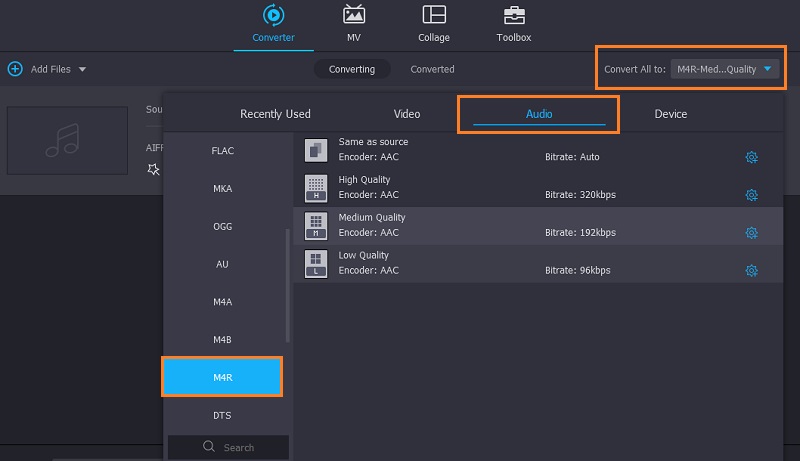
Task: Open settings gear for High Quality preset
Action: [751, 195]
